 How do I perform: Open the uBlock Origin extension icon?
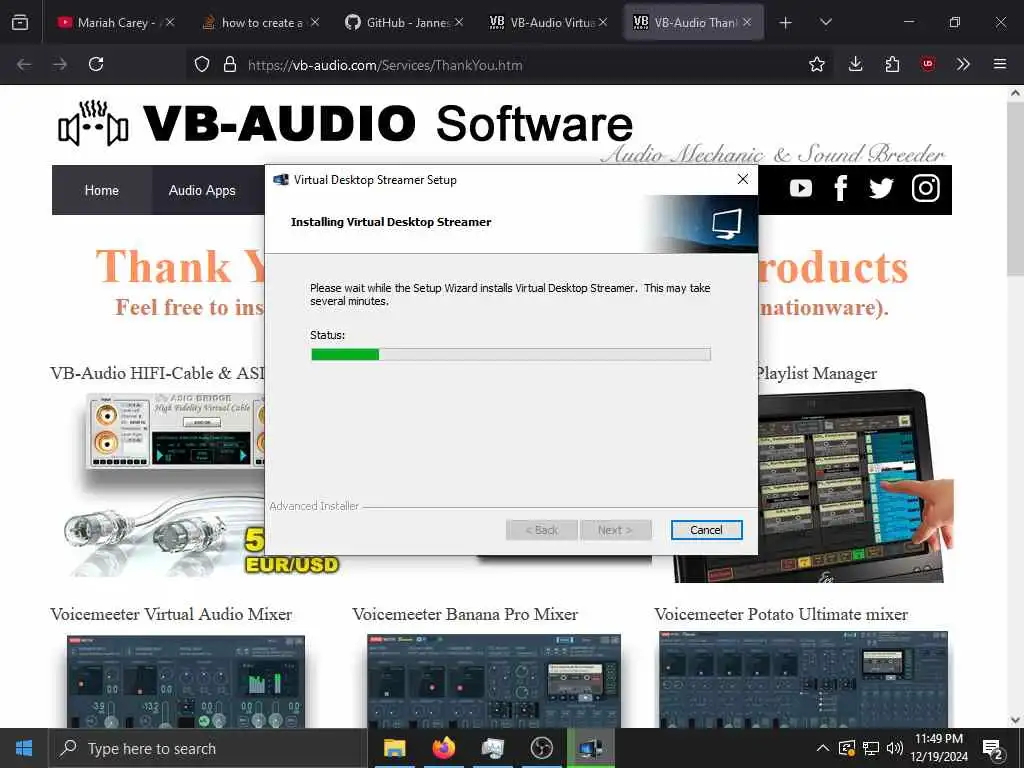[928, 65]
